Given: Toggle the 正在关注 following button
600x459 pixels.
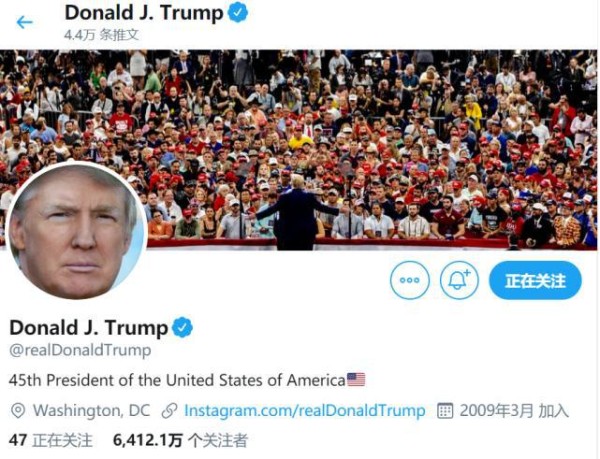Looking at the screenshot, I should 535,280.
